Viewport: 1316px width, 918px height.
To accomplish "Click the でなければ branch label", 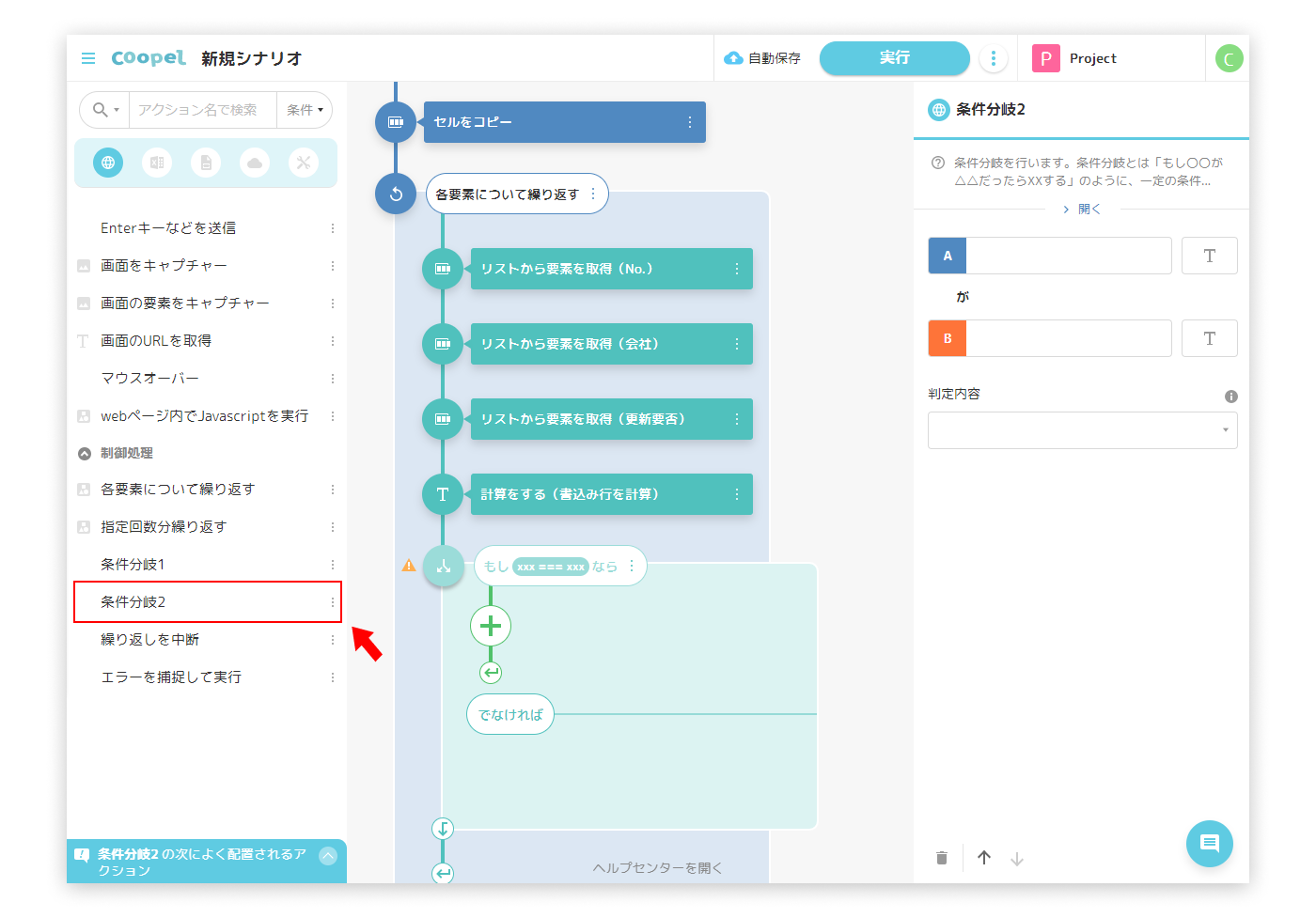I will point(510,715).
